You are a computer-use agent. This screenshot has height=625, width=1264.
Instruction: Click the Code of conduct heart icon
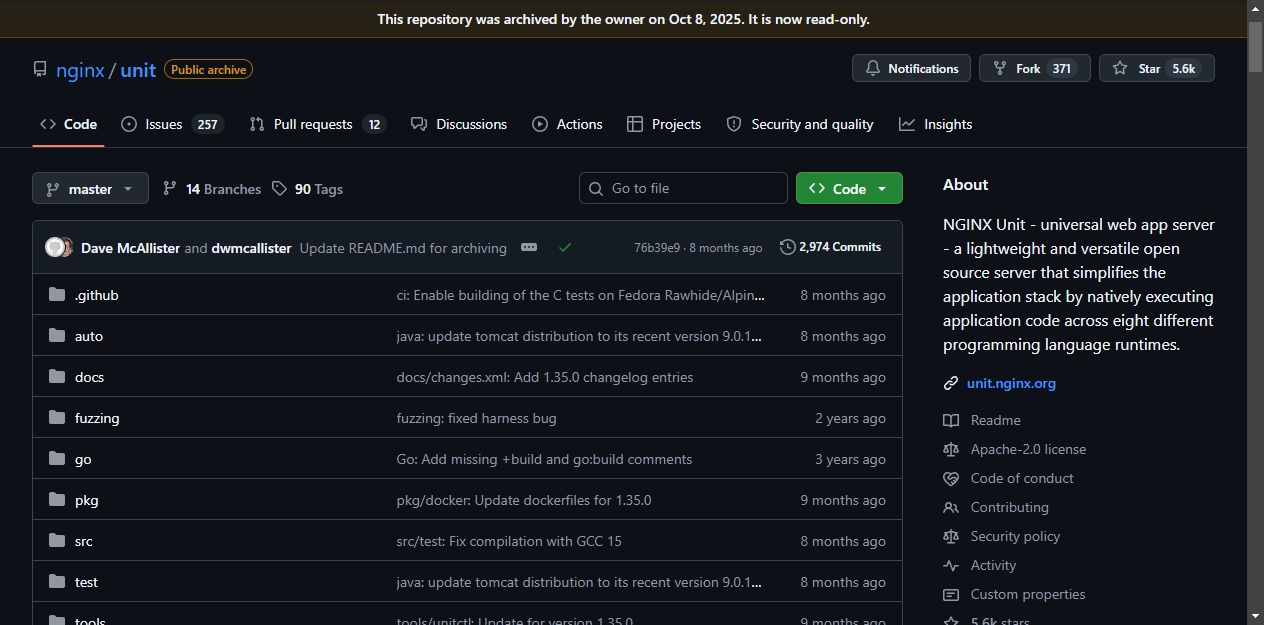coord(951,478)
